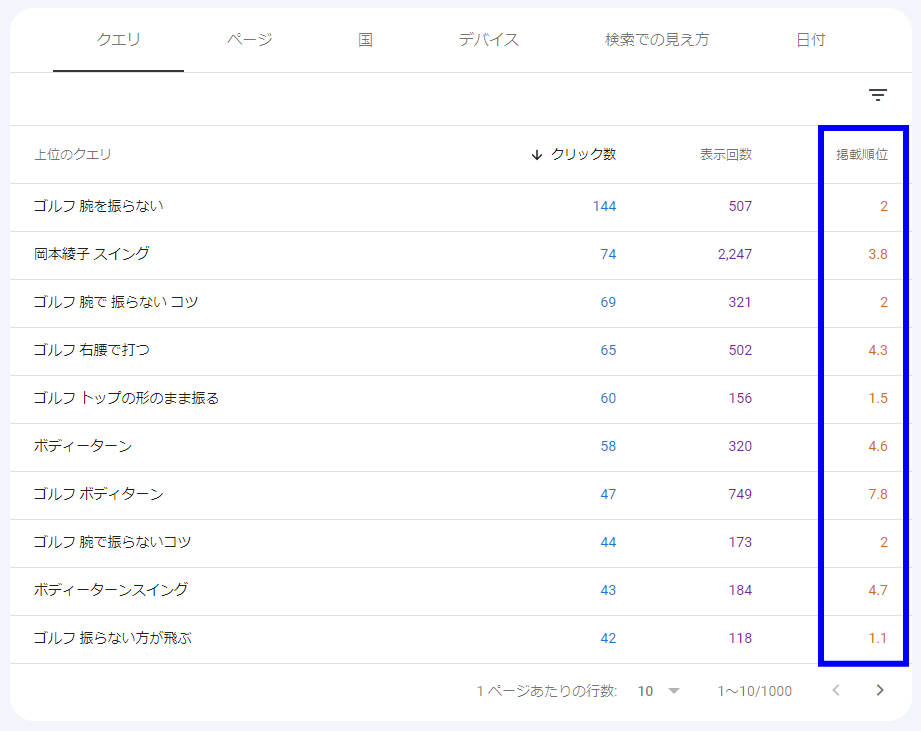This screenshot has width=921, height=731.
Task: Select query ゴルフ 腕で振らないコツ
Action: (112, 542)
